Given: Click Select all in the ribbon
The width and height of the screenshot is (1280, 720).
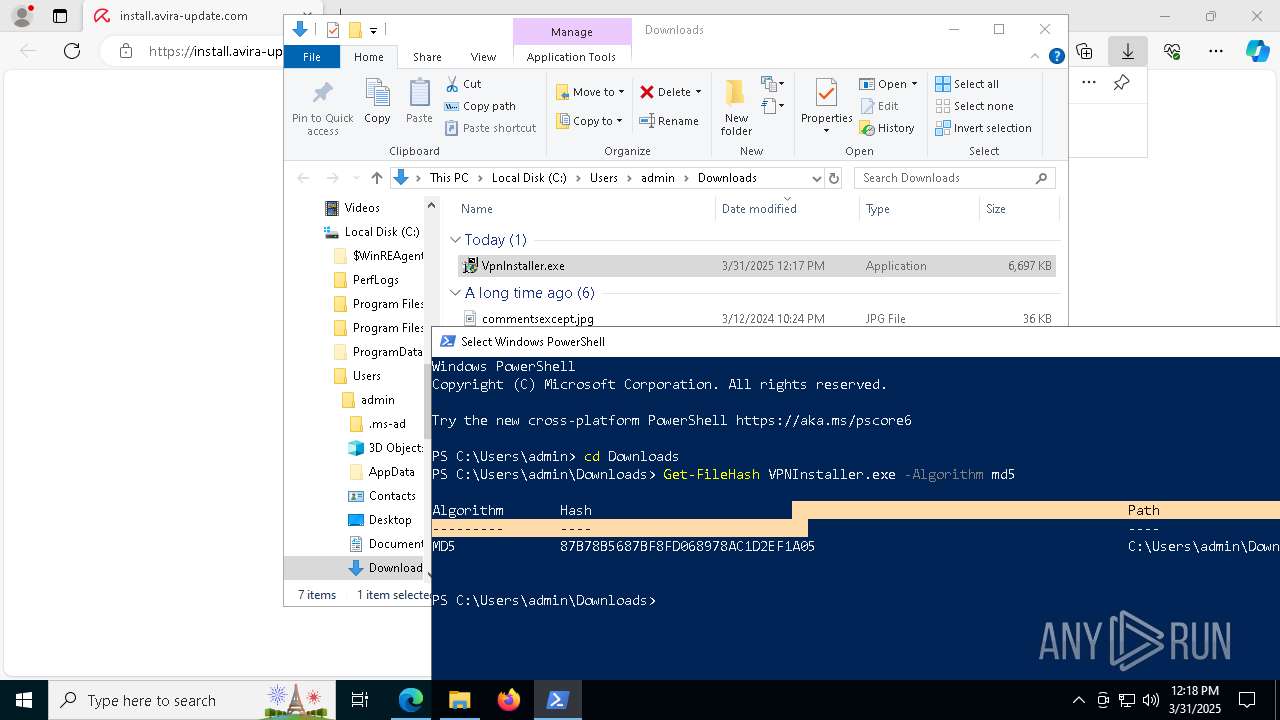Looking at the screenshot, I should pyautogui.click(x=967, y=84).
